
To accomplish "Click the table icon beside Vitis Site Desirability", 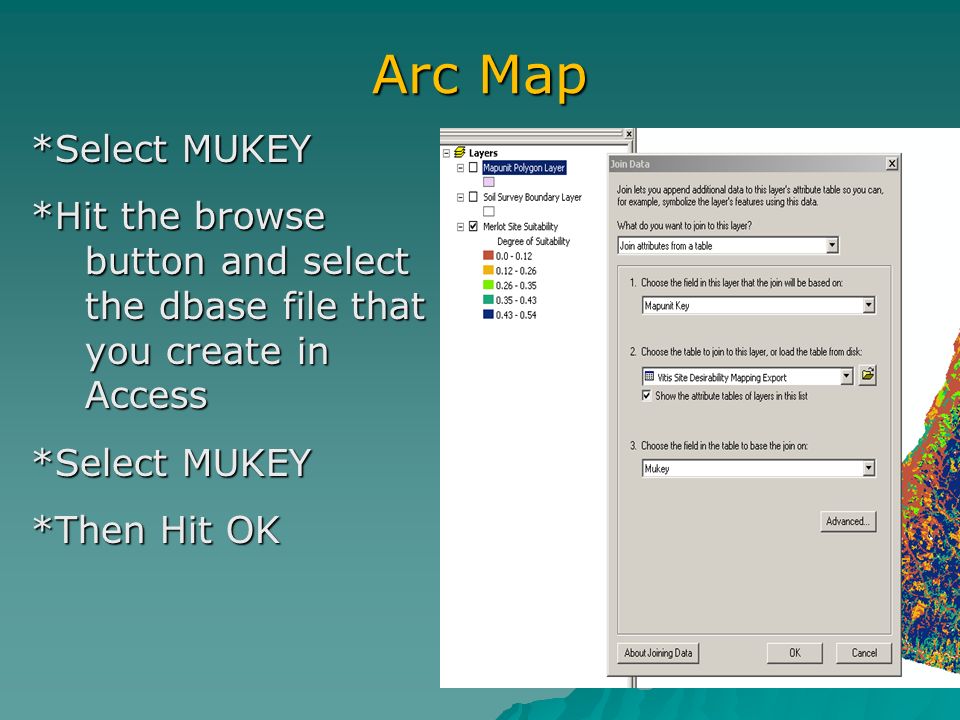I will click(649, 377).
